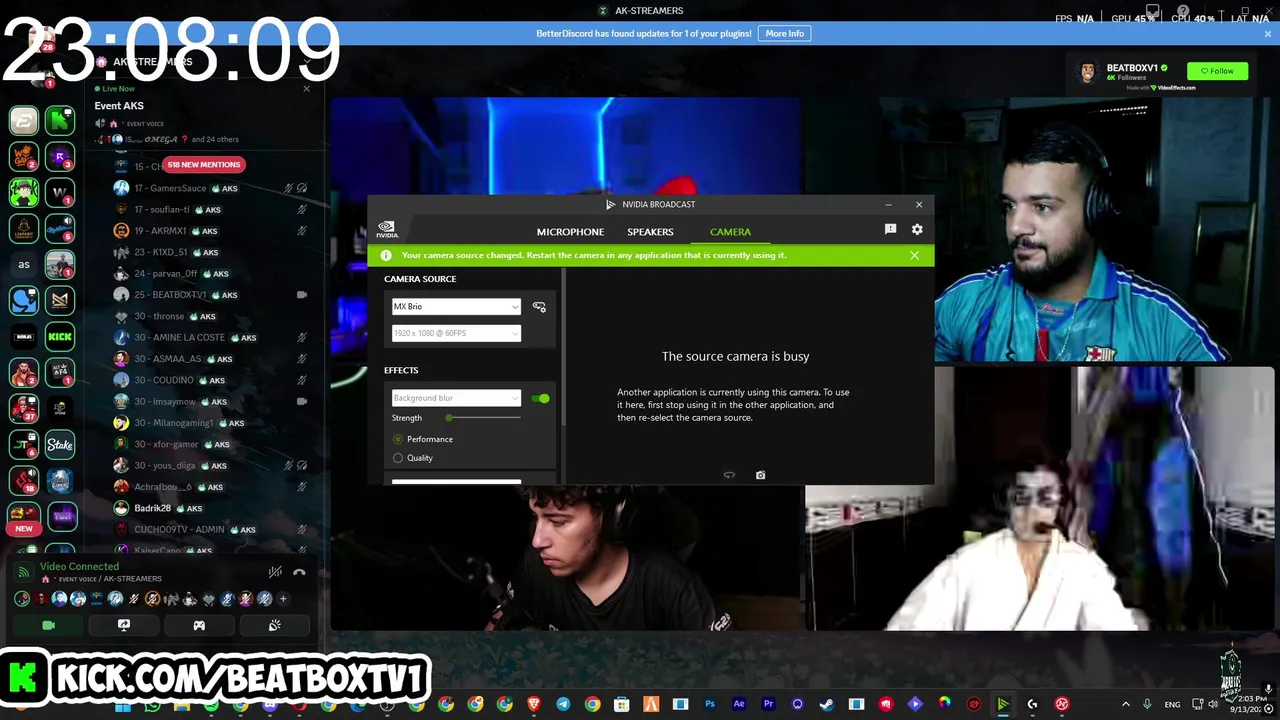Open Brave browser from the taskbar
The height and width of the screenshot is (720, 1280).
534,704
